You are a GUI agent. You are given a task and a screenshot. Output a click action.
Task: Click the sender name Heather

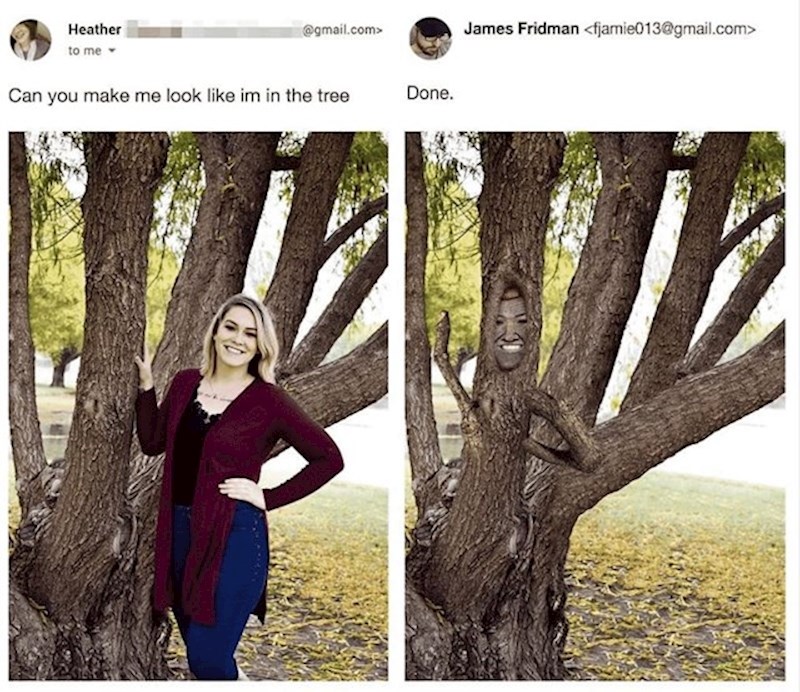pos(94,30)
